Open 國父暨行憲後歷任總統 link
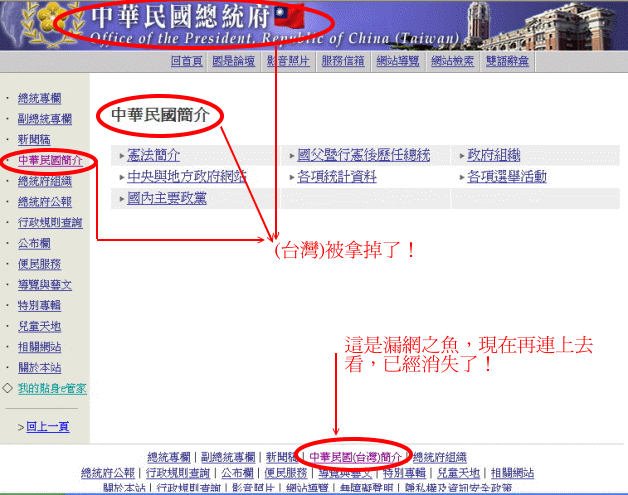 (364, 155)
